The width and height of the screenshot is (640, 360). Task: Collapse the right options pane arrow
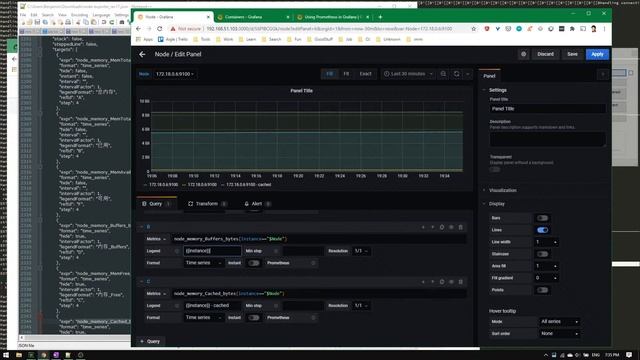603,74
